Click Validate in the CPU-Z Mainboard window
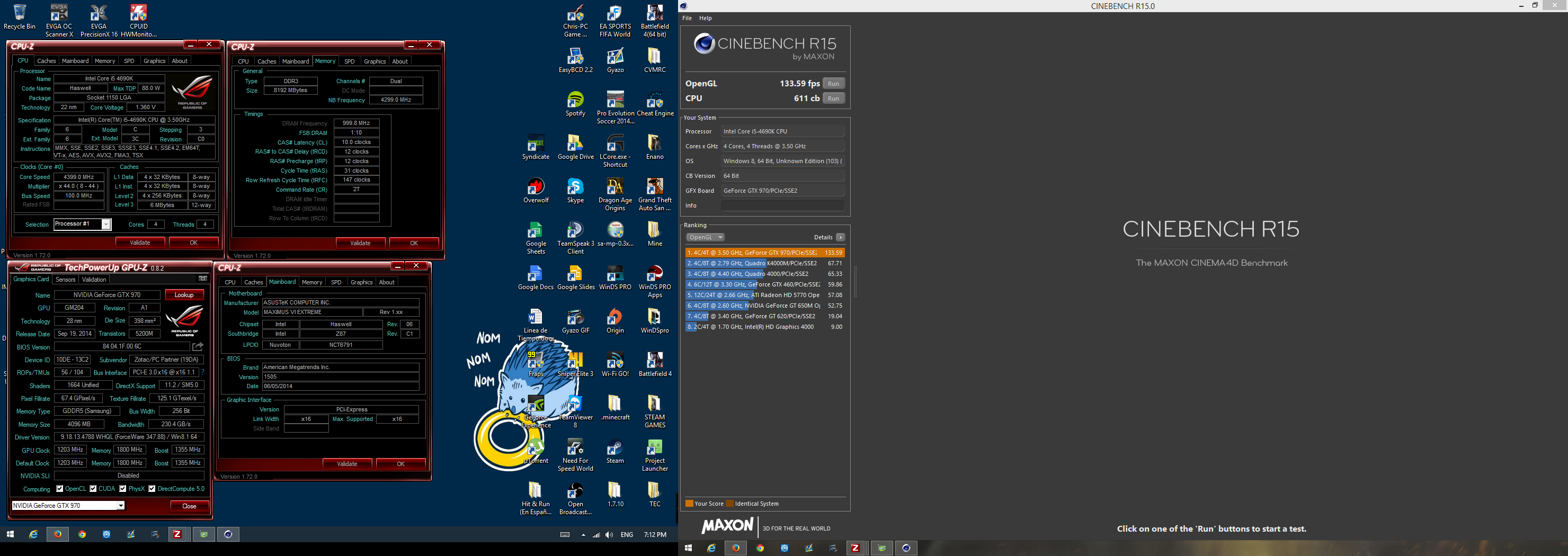Screen dimensions: 1568x556 pyautogui.click(x=347, y=463)
